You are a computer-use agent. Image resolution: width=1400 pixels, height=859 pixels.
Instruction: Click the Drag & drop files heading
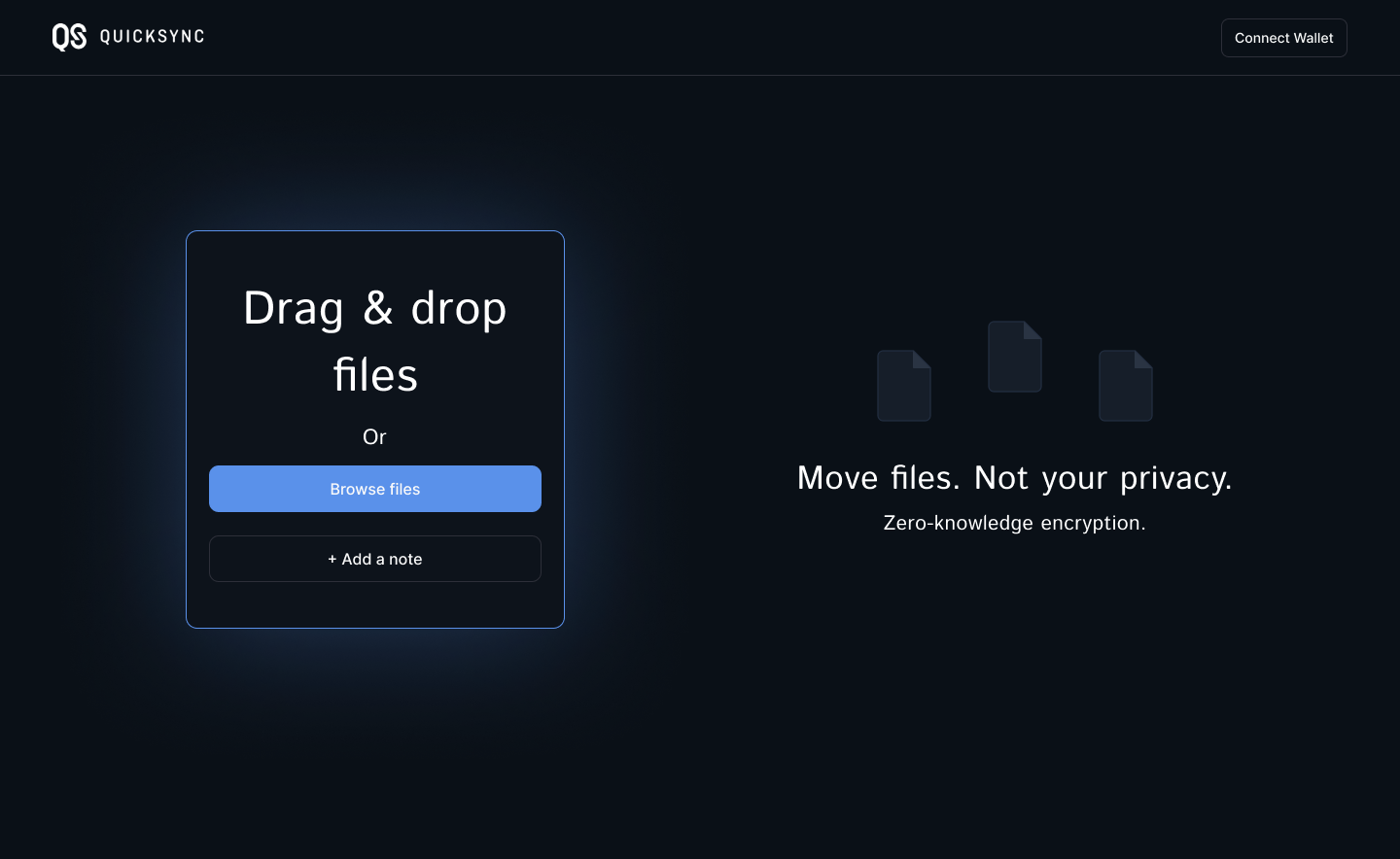coord(375,341)
